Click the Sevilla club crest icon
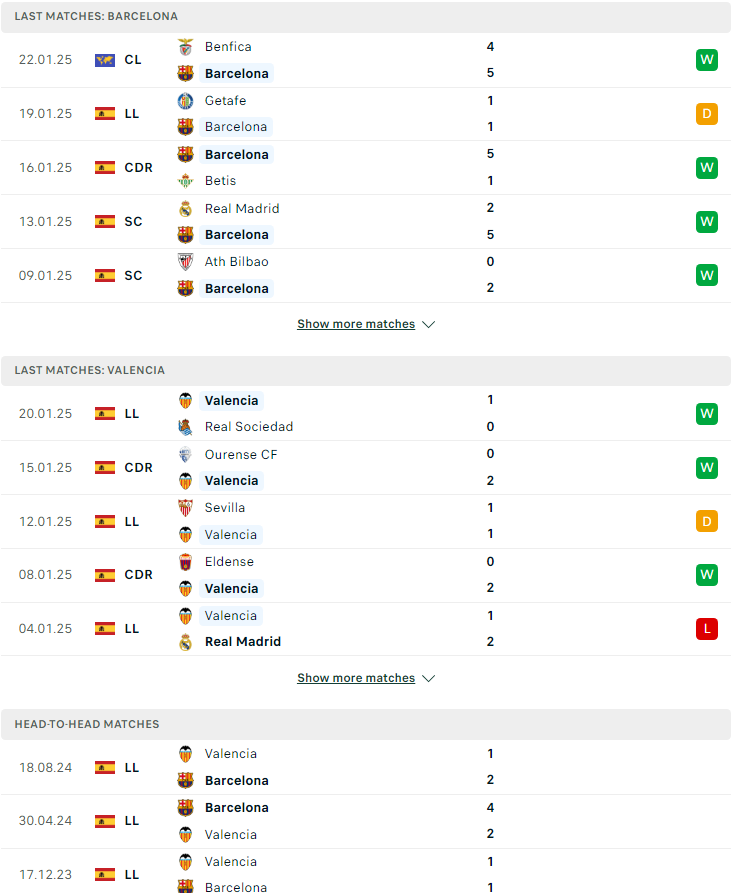This screenshot has width=743, height=893. pos(185,507)
